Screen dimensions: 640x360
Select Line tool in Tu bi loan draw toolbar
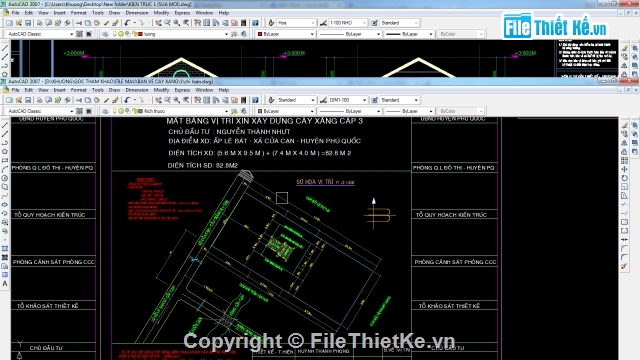pyautogui.click(x=5, y=125)
